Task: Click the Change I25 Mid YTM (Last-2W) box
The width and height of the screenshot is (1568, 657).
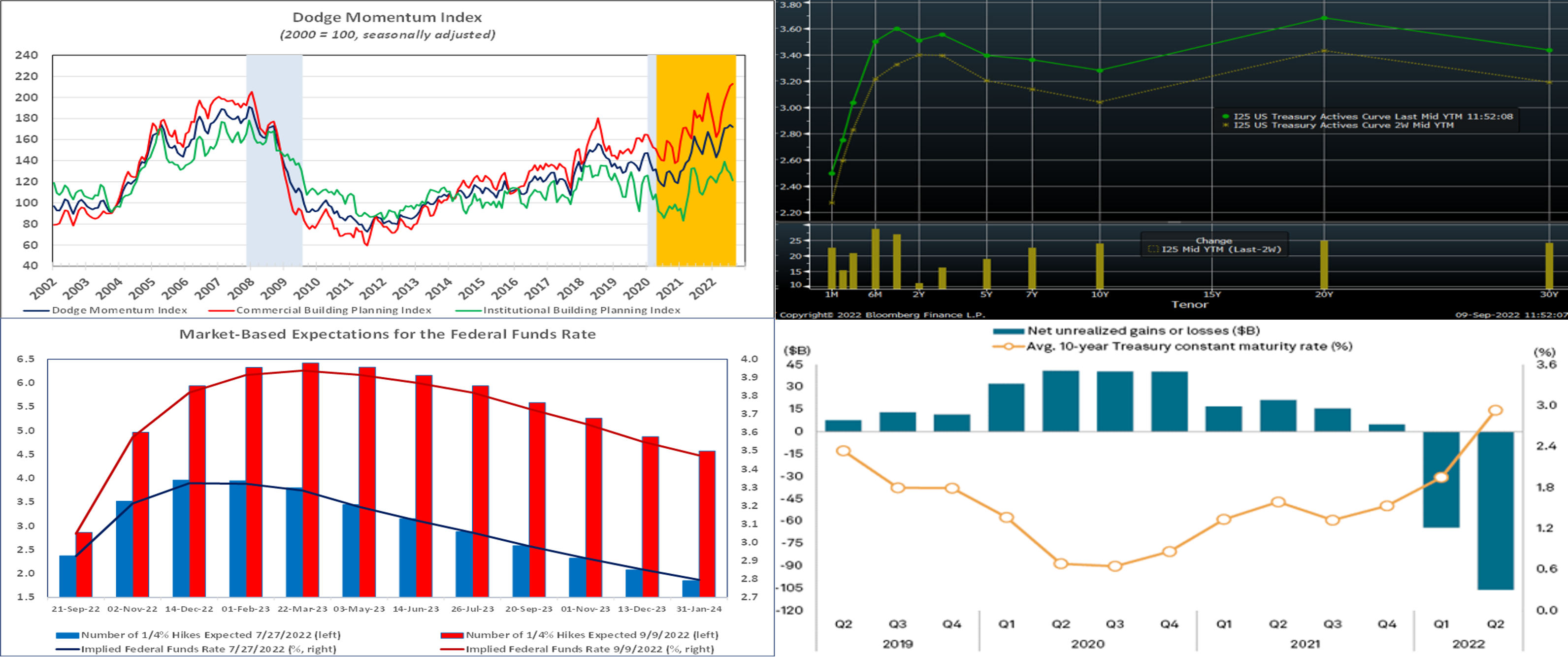Action: pyautogui.click(x=1214, y=245)
